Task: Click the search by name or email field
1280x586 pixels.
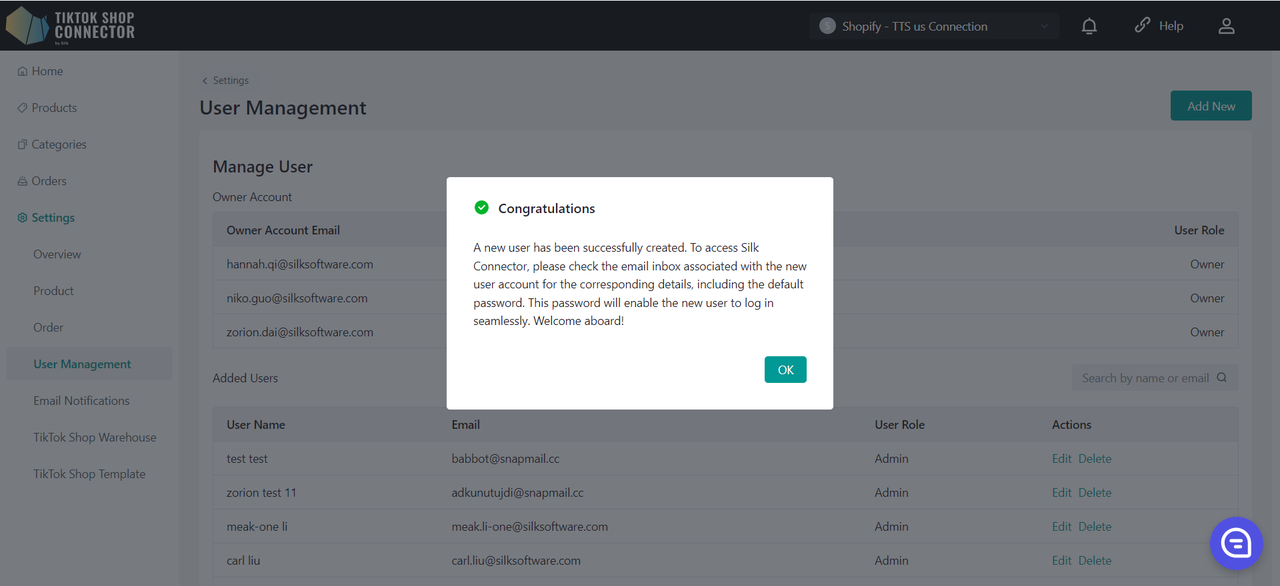Action: click(1144, 378)
